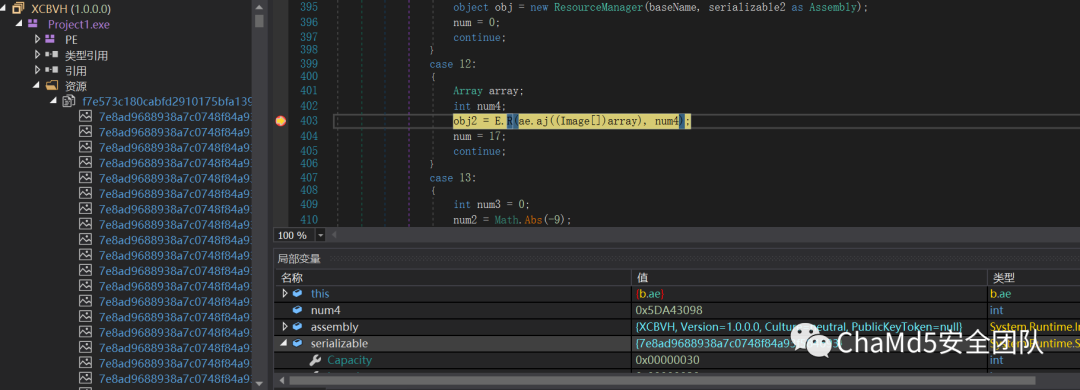Viewport: 1080px width, 390px height.
Task: Click the 'this' variable name
Action: point(320,294)
